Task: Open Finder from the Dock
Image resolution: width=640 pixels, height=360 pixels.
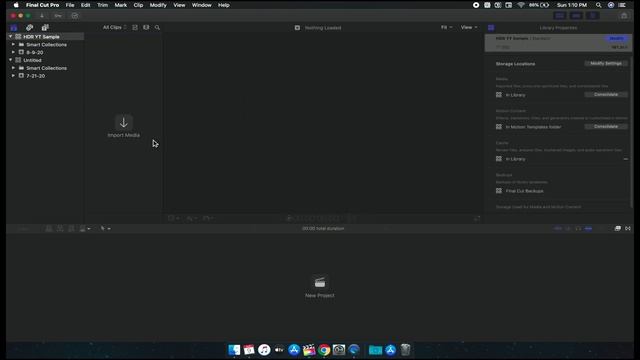Action: coord(234,350)
